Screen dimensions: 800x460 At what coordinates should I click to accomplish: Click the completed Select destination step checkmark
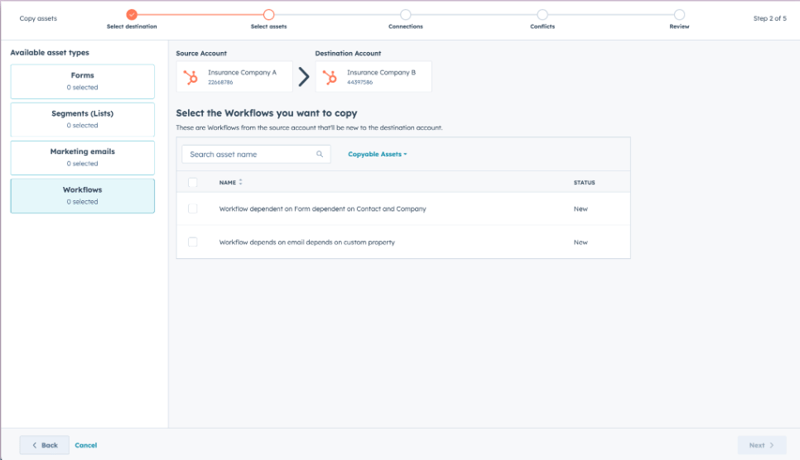[x=132, y=14]
